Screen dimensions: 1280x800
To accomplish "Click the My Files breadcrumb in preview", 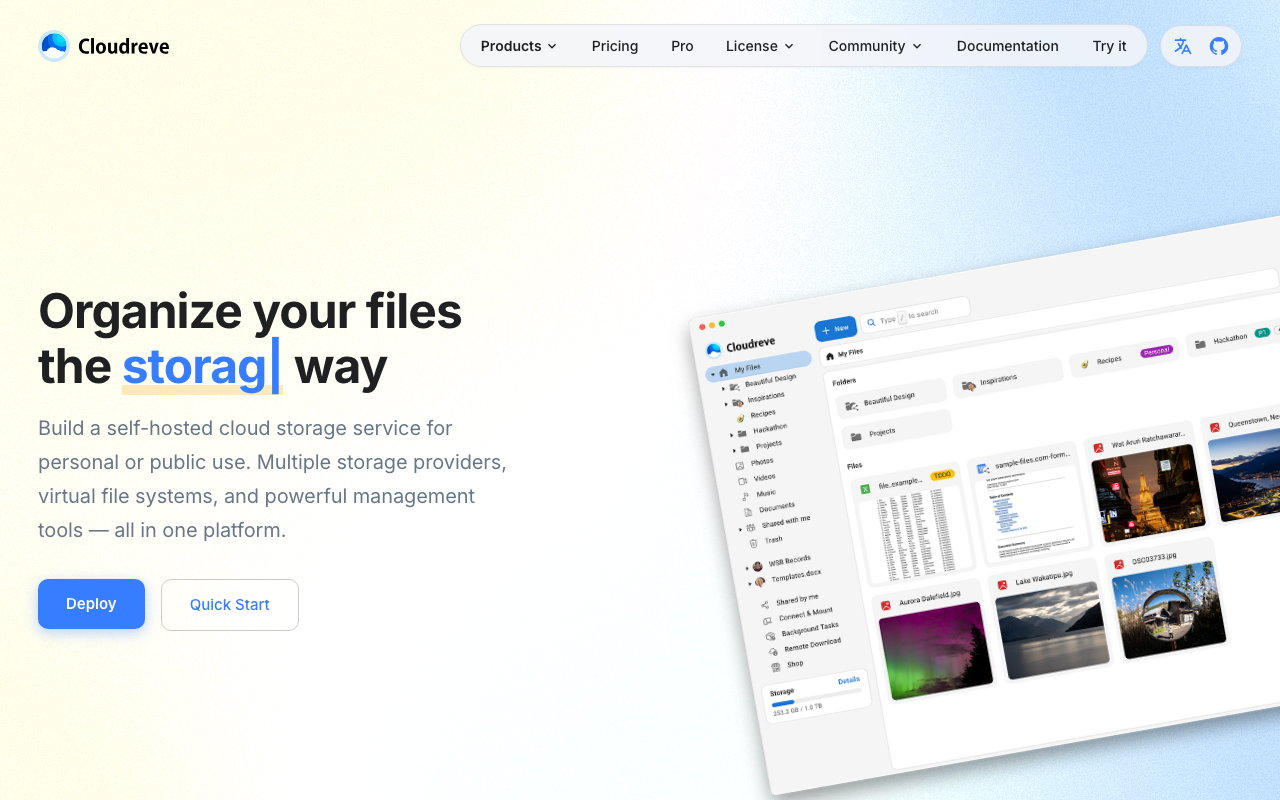I will pos(845,353).
